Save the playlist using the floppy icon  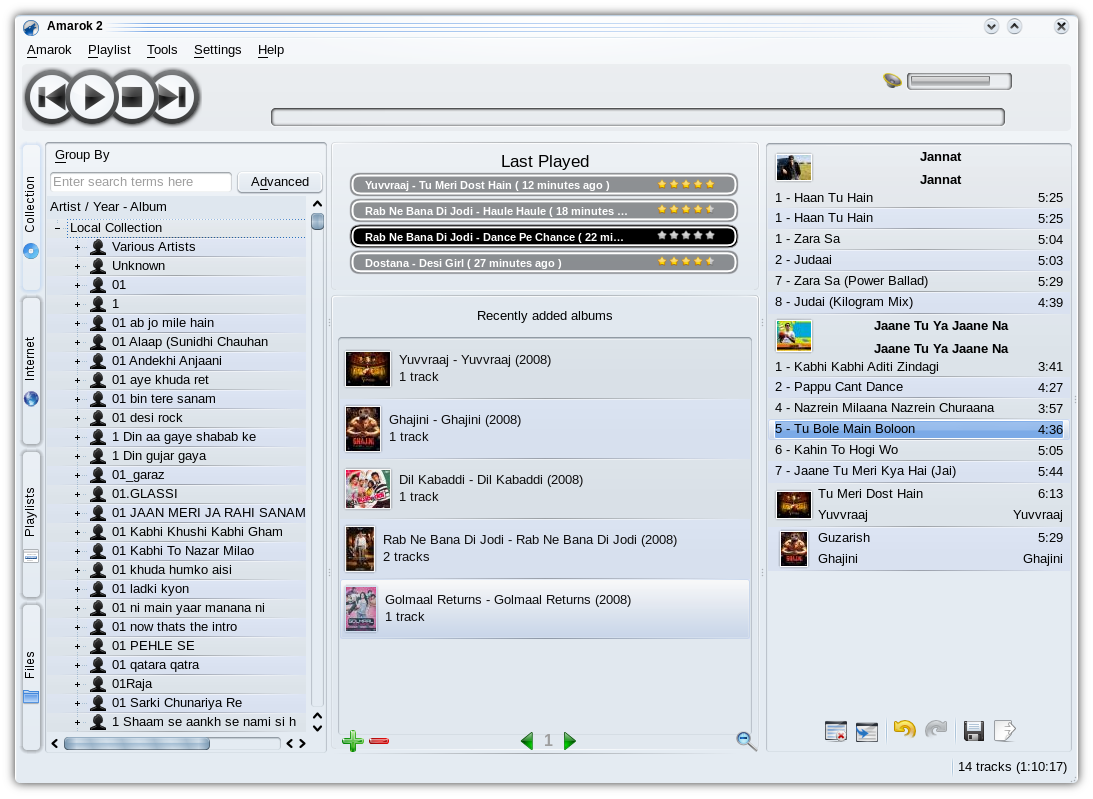973,731
